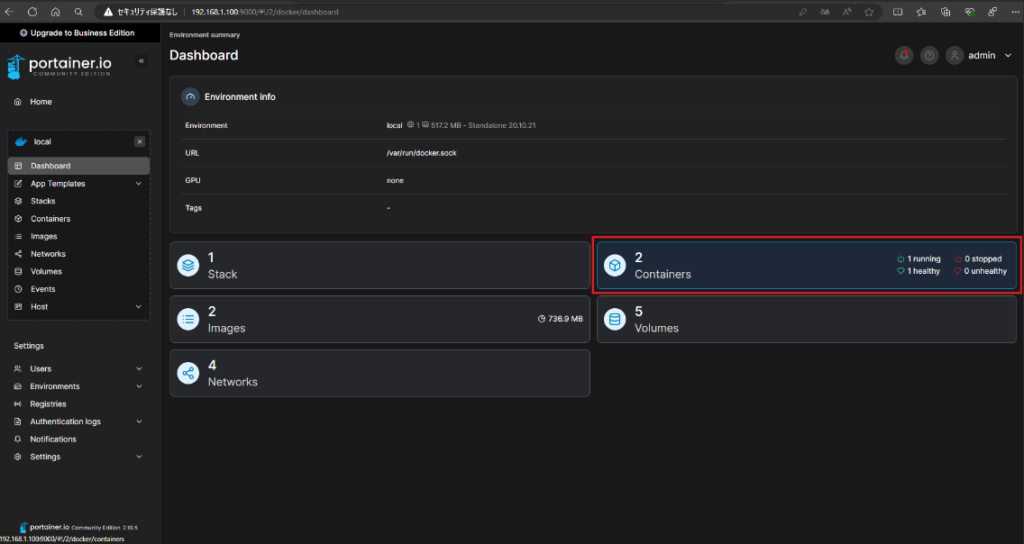This screenshot has width=1024, height=544.
Task: Click the portainer.io logo
Action: tap(59, 66)
